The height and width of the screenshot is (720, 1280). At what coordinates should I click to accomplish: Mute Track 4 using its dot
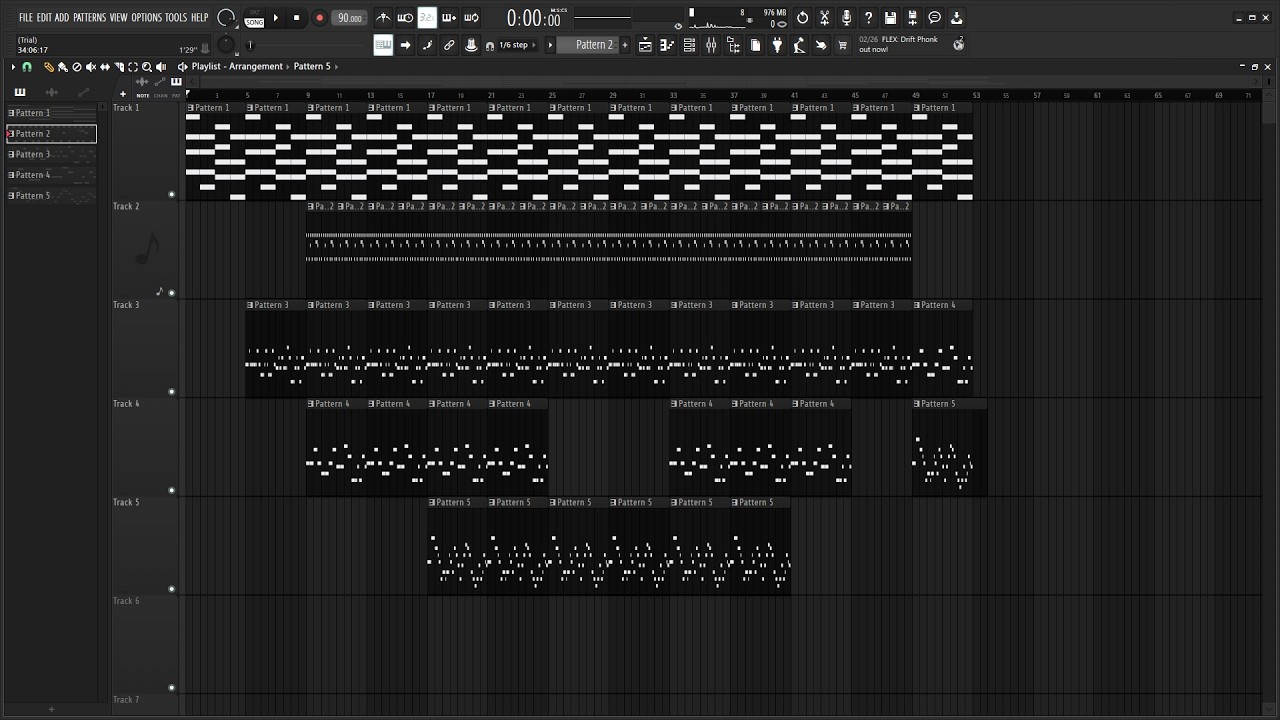pyautogui.click(x=172, y=490)
